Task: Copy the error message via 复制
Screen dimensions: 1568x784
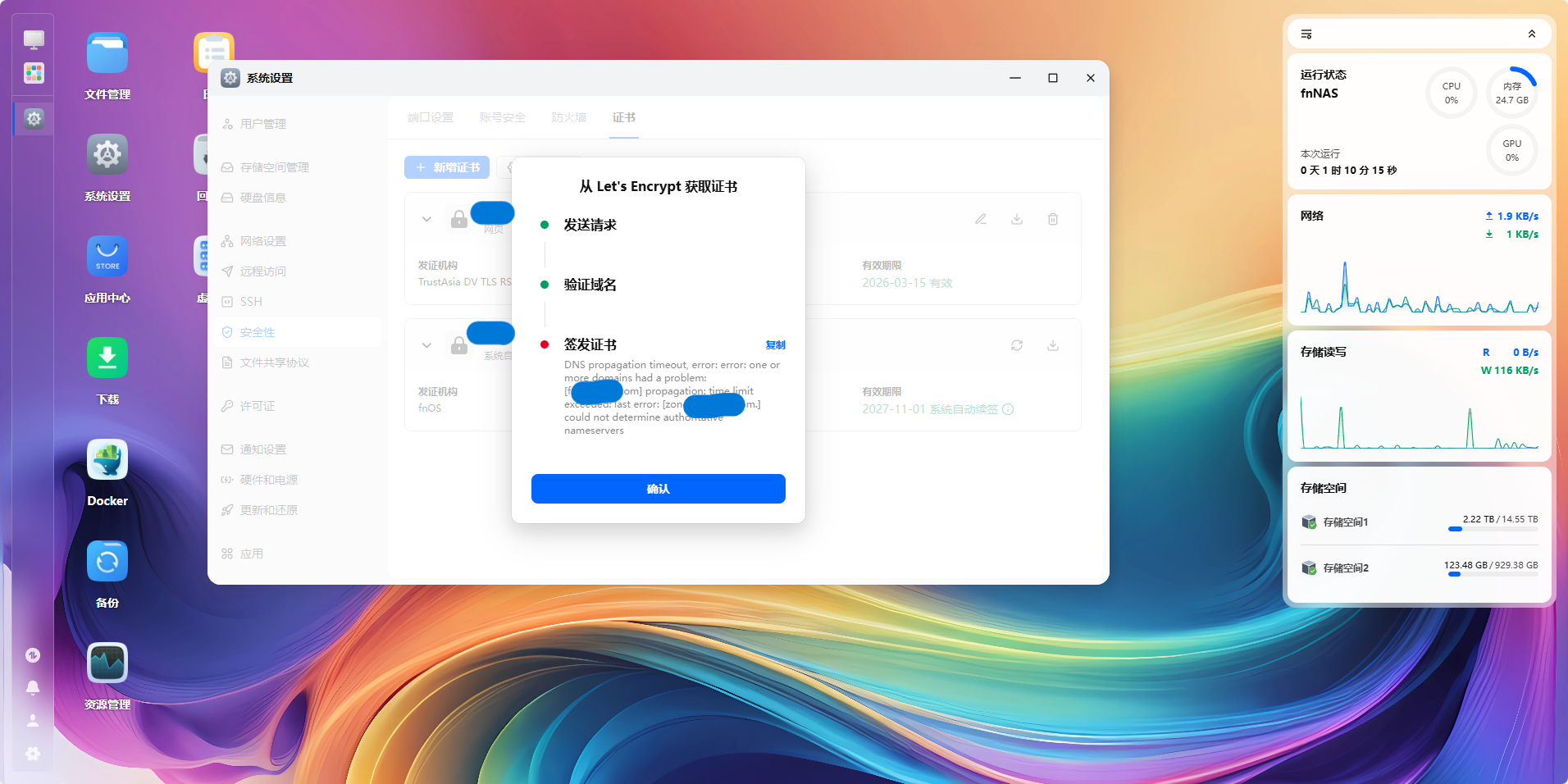Action: click(775, 345)
